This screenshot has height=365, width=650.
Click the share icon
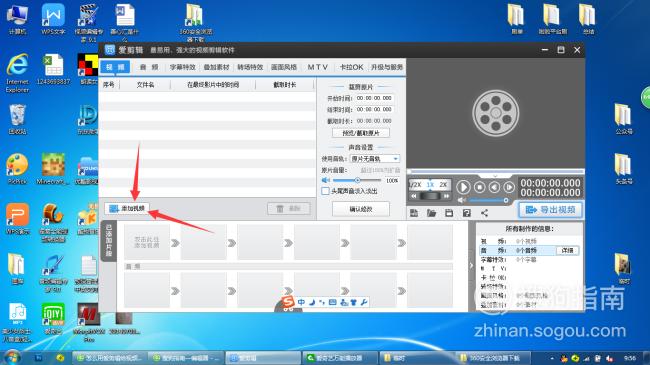(484, 213)
